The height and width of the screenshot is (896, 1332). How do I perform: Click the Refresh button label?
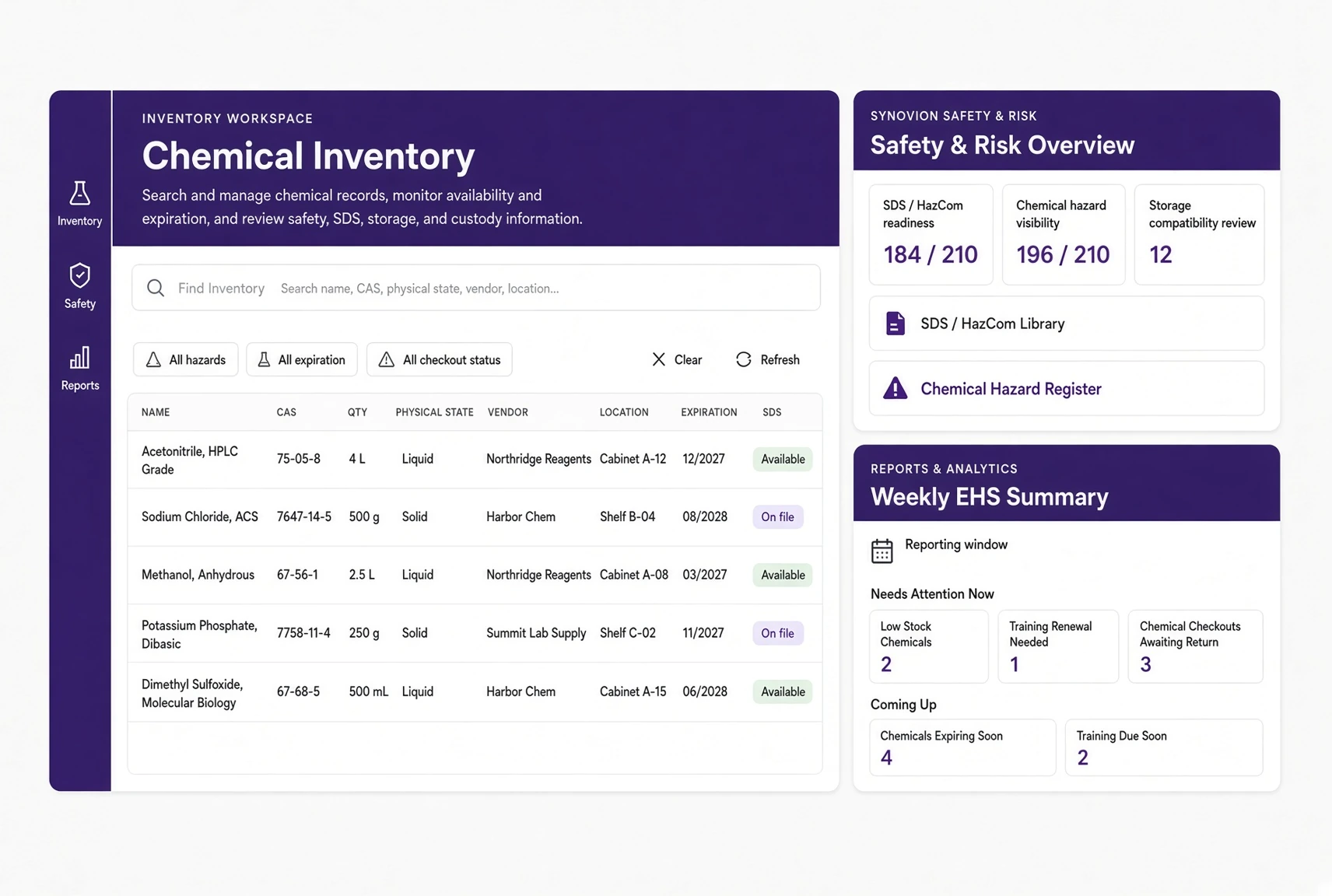[780, 359]
